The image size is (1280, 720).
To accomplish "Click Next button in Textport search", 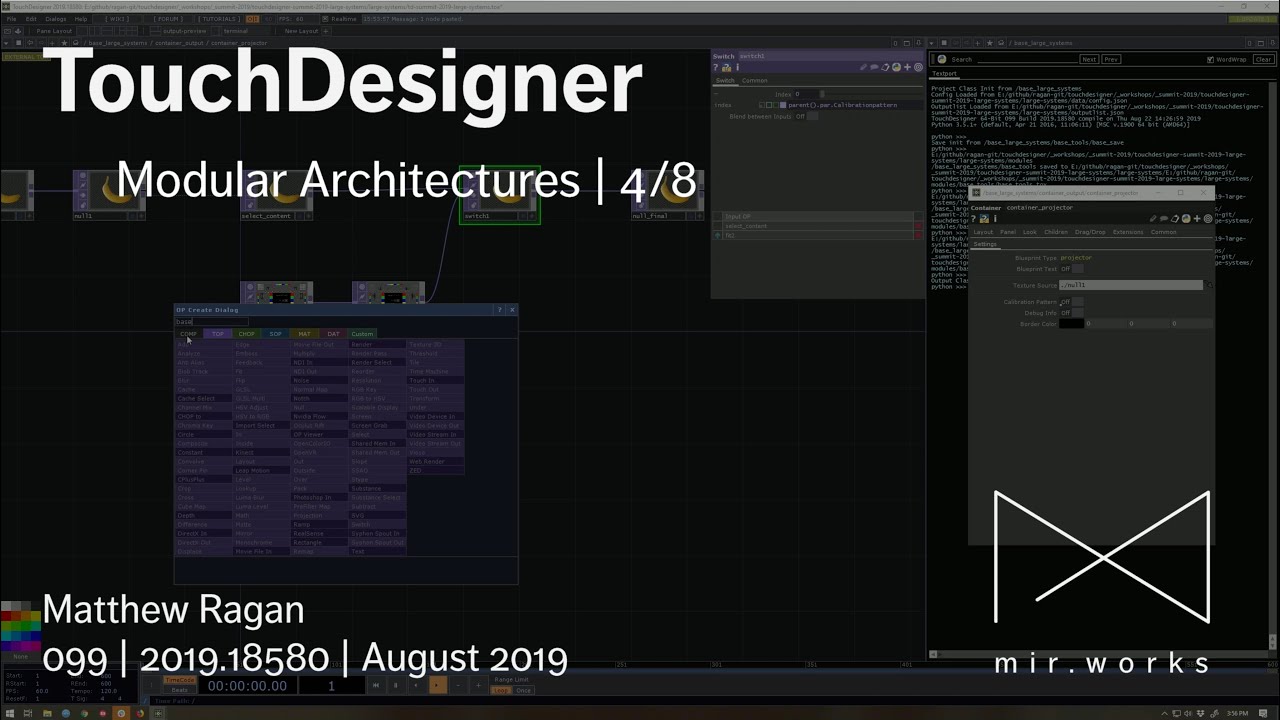I will [1089, 59].
